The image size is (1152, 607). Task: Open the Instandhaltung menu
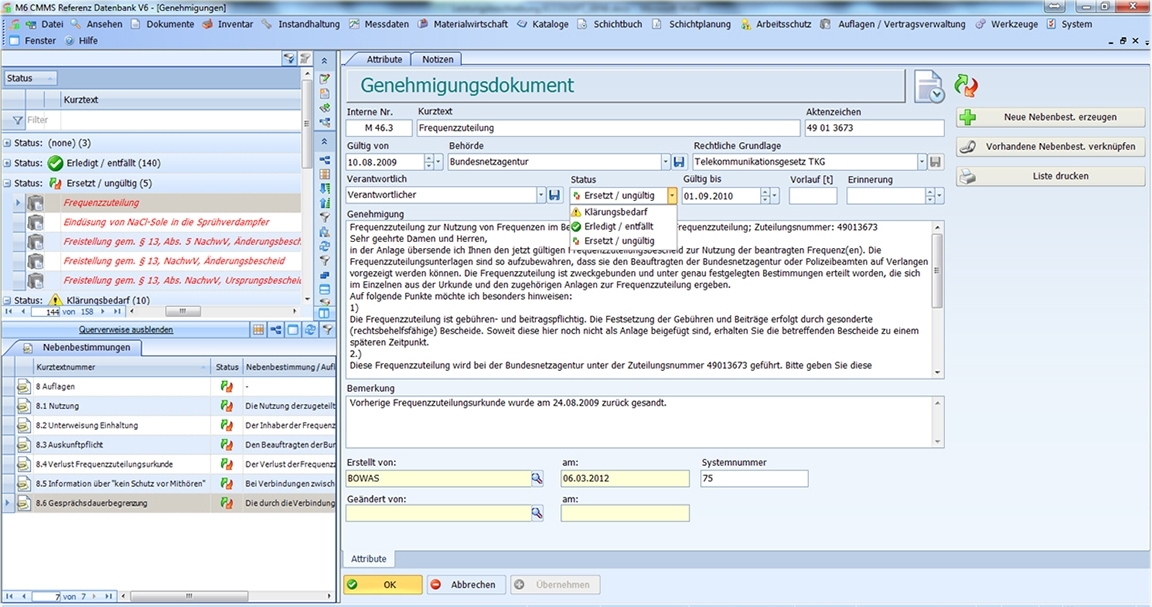[309, 24]
